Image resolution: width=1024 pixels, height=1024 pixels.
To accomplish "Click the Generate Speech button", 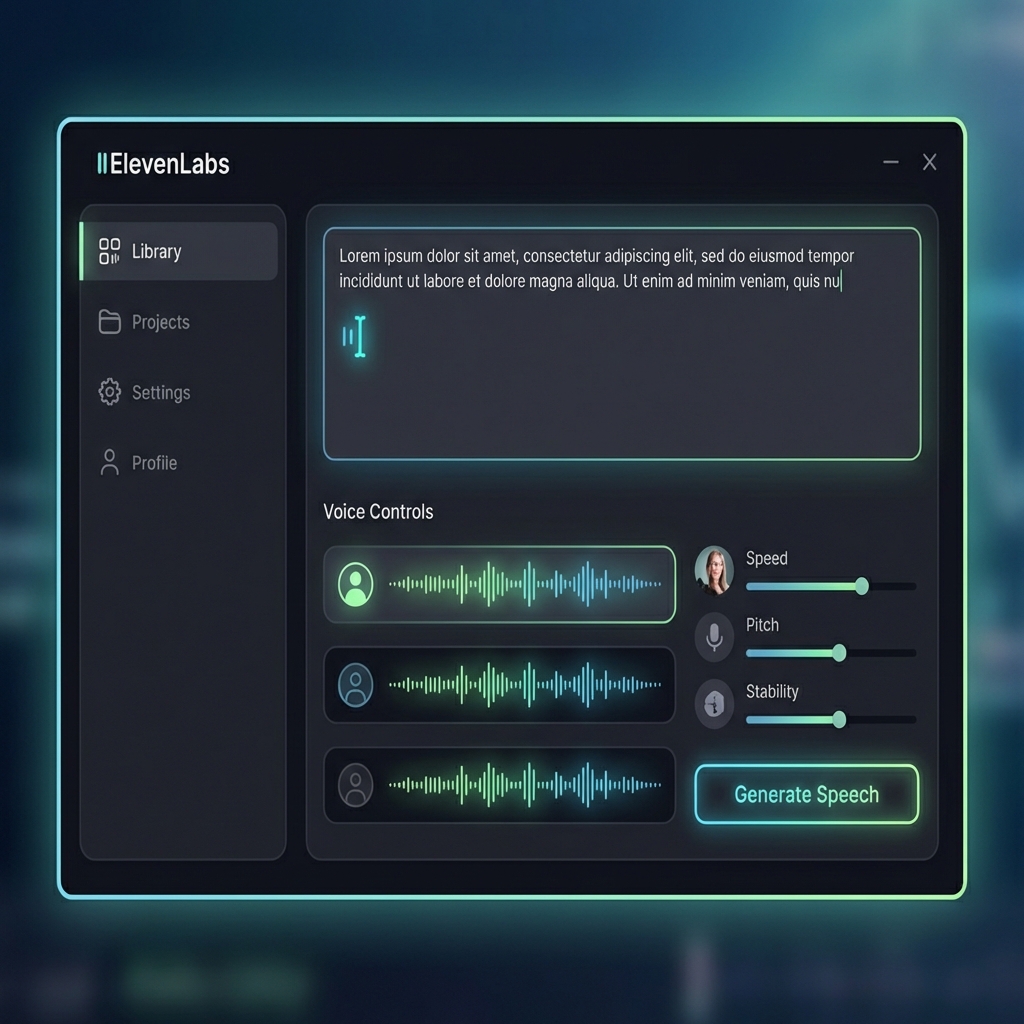I will pyautogui.click(x=807, y=794).
